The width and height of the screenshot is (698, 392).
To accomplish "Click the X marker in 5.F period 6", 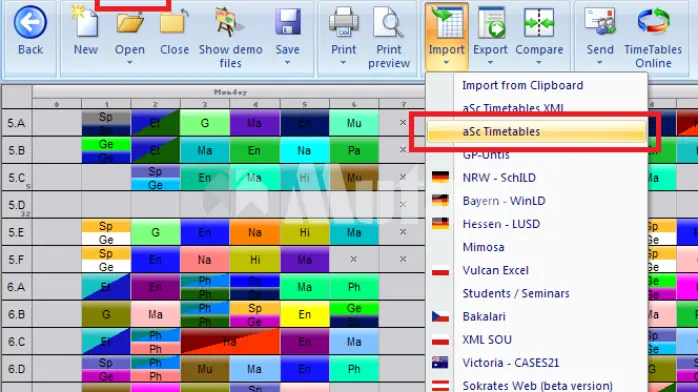I will tap(353, 259).
